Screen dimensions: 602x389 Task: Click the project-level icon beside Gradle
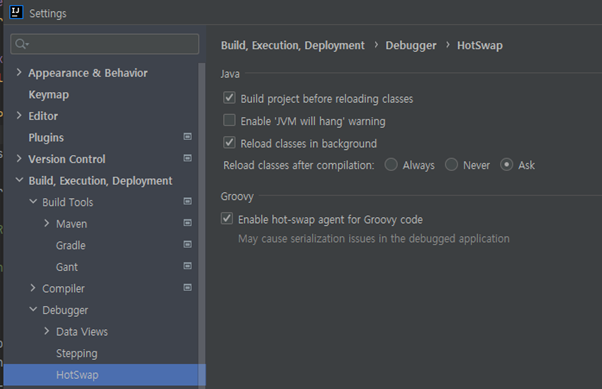[187, 244]
